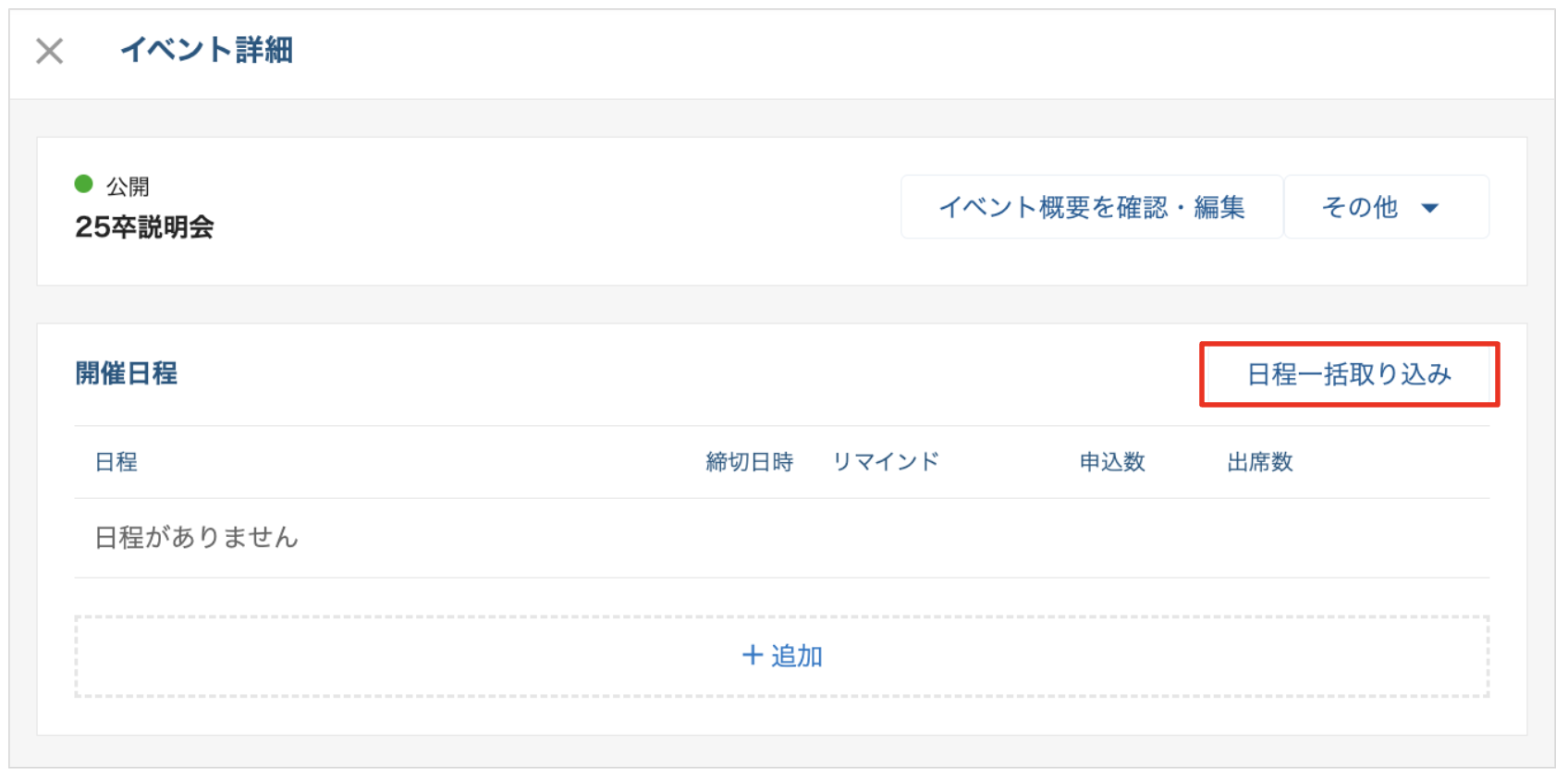Click the green 公開 status dot
This screenshot has width=1568, height=780.
click(84, 184)
